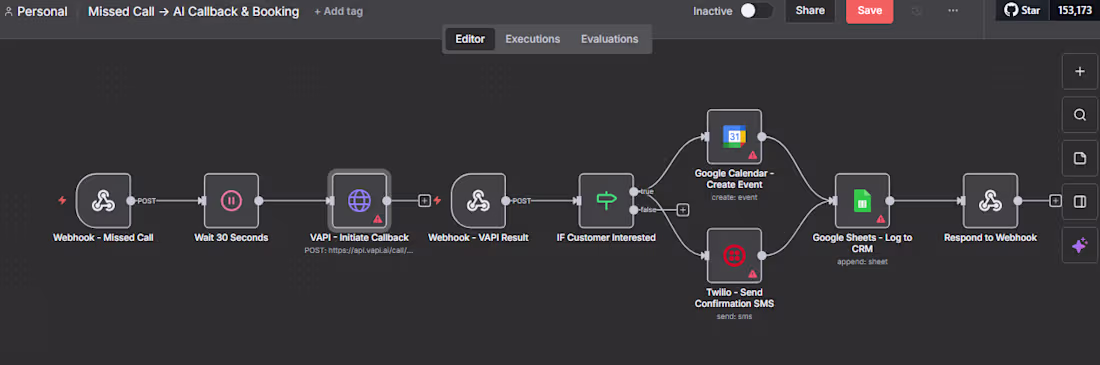Viewport: 1100px width, 365px height.
Task: Open the Google Calendar - Create Event node
Action: pyautogui.click(x=735, y=137)
